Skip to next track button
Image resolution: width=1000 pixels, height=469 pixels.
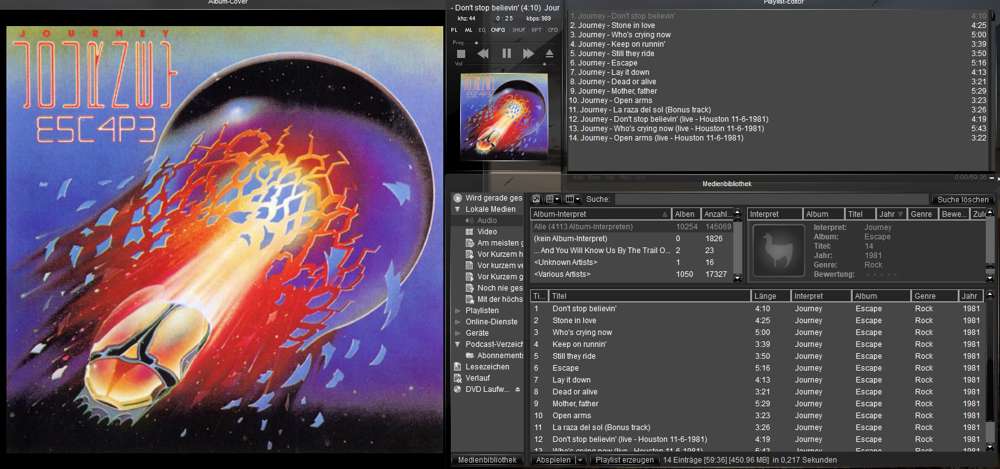point(528,54)
